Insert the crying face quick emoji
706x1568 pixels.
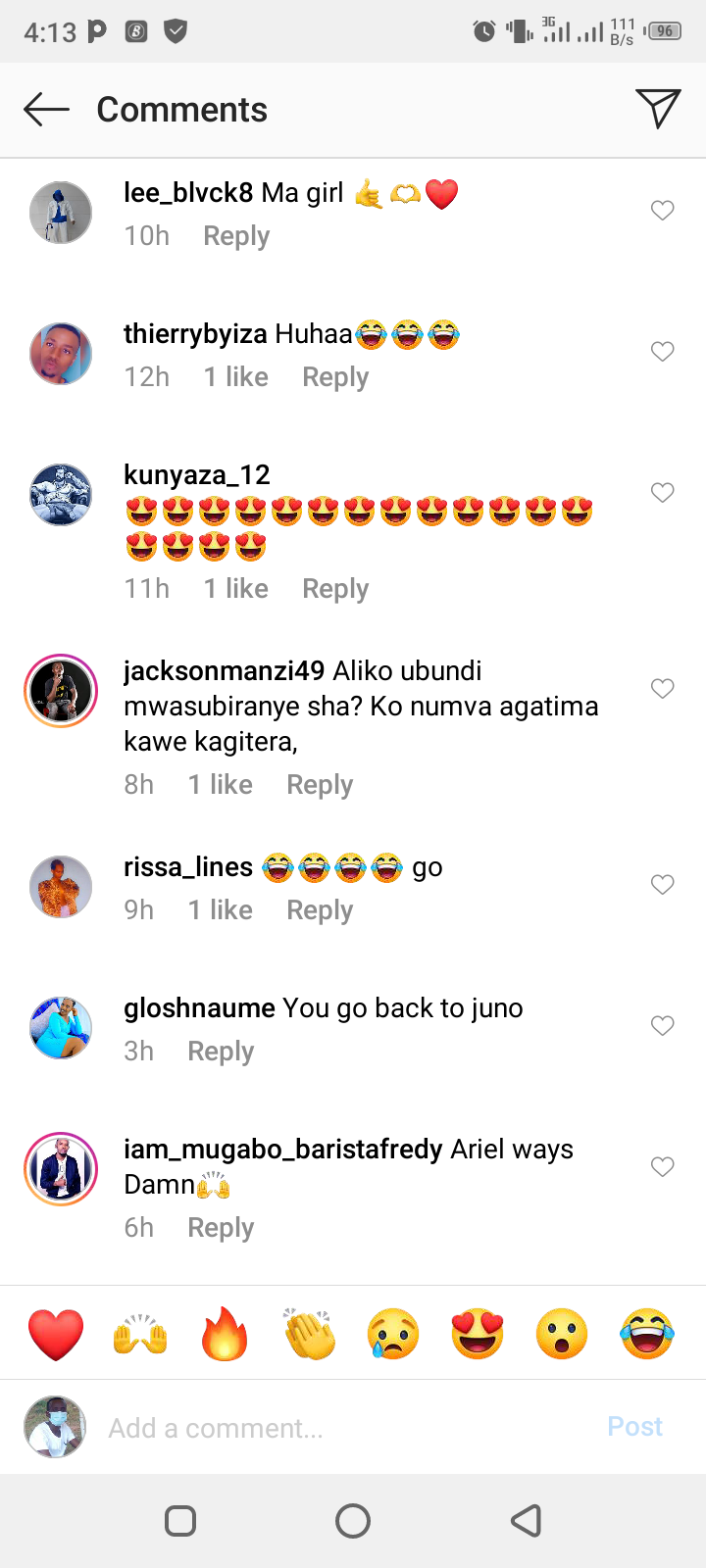tap(393, 1334)
